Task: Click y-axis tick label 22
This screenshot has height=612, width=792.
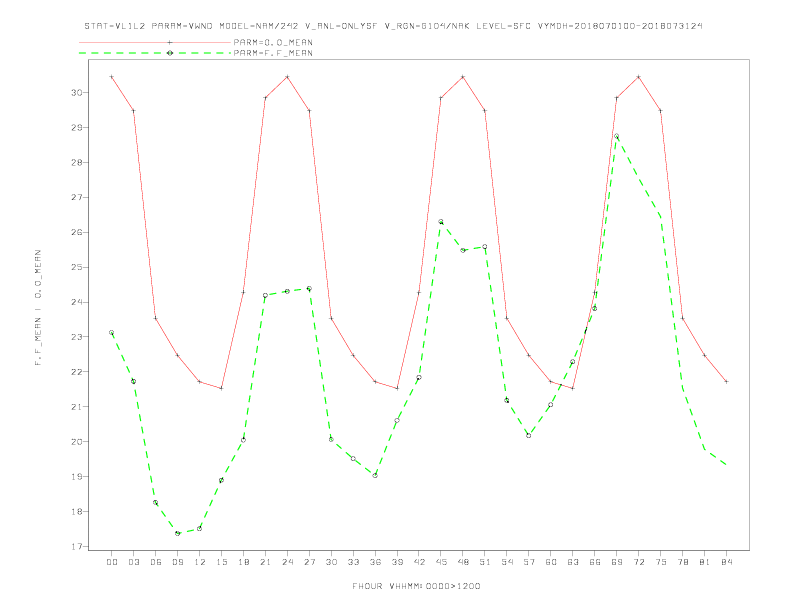Action: [77, 372]
